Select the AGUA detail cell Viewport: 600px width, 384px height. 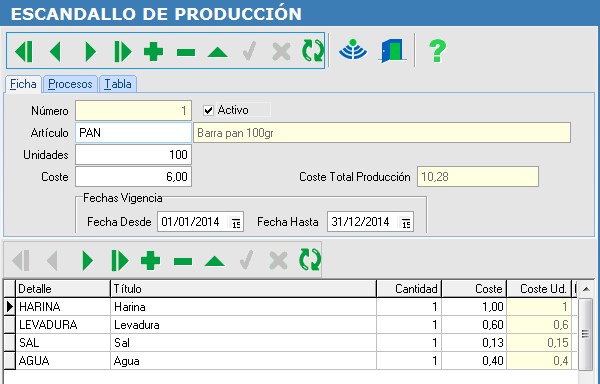63,361
